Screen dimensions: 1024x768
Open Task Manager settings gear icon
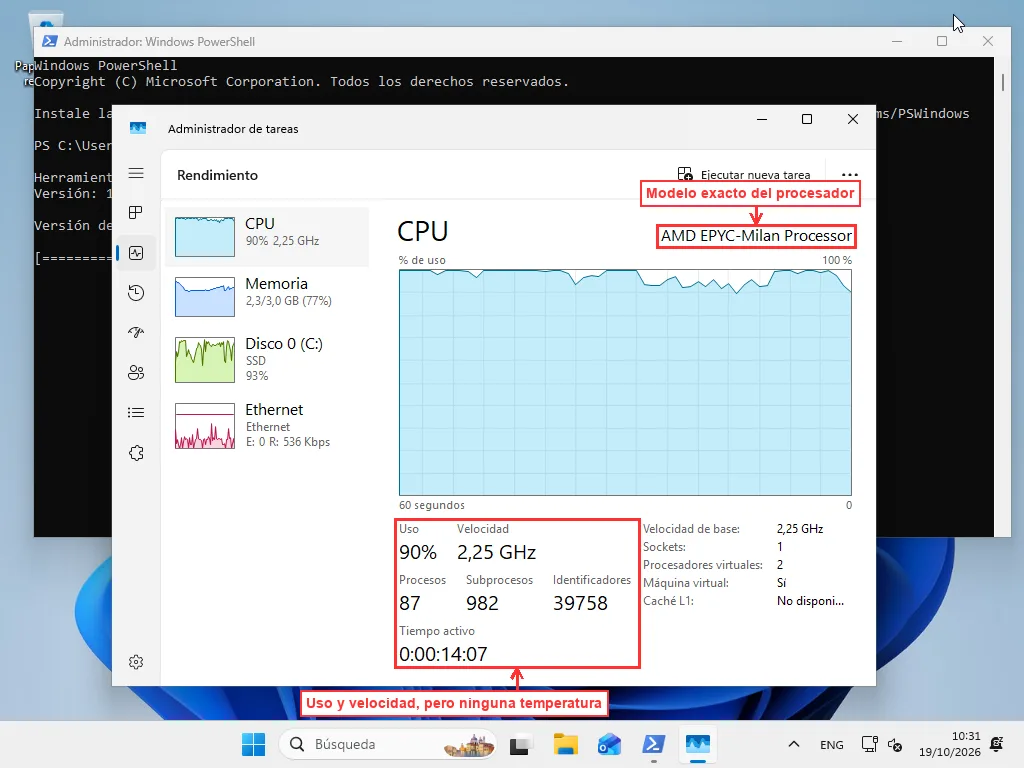point(136,662)
